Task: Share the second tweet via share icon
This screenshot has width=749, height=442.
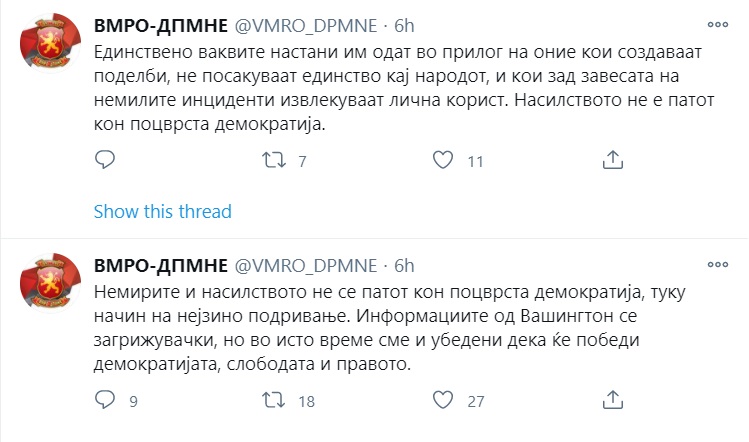Action: 613,400
